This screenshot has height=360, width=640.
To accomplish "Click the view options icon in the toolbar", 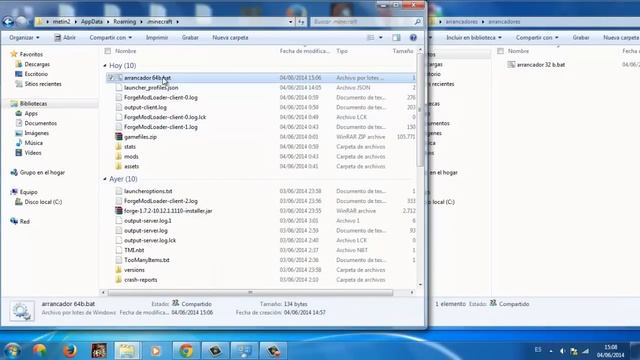I will click(x=370, y=38).
